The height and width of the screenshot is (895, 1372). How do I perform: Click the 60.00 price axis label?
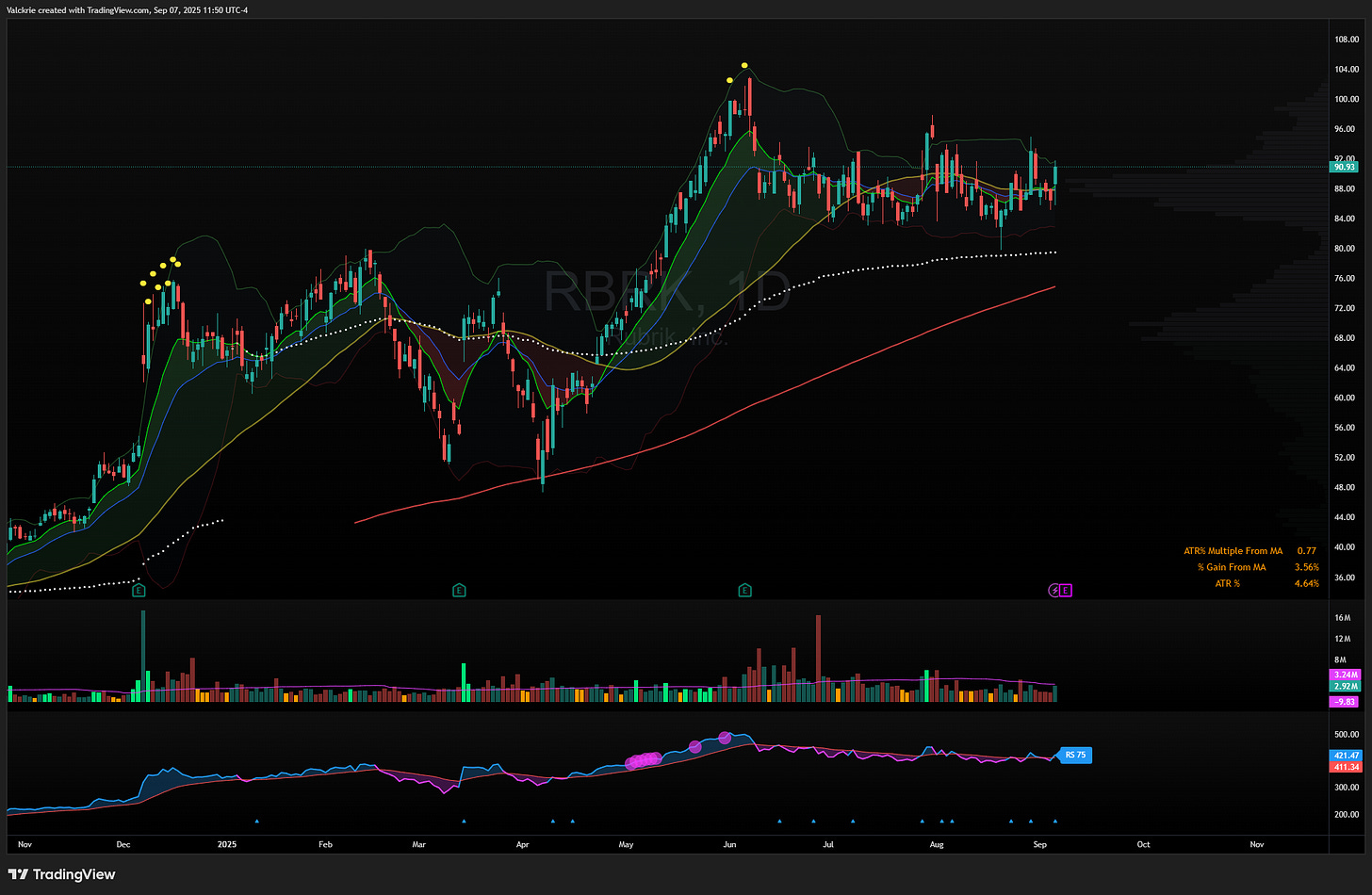tap(1347, 398)
